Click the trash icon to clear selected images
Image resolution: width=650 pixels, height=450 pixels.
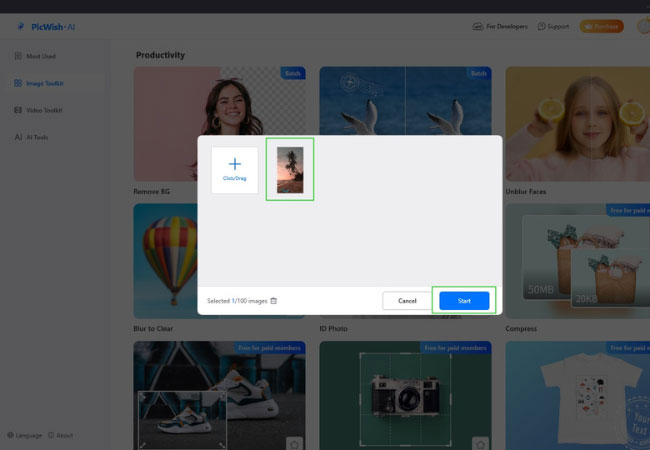click(274, 301)
